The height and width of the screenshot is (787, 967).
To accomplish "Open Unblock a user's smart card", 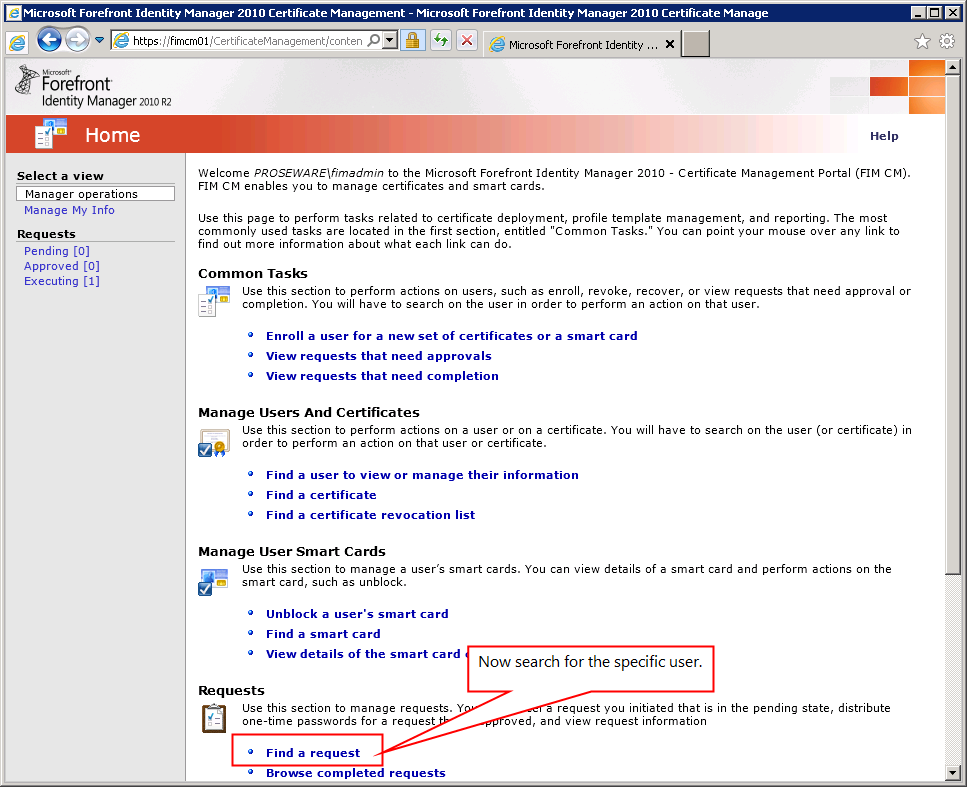I will [357, 614].
